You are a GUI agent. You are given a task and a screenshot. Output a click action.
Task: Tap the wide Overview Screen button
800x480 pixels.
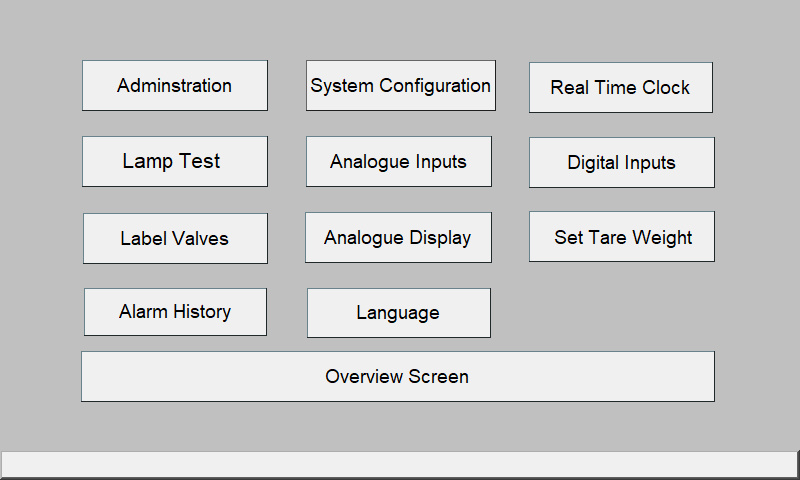(397, 376)
